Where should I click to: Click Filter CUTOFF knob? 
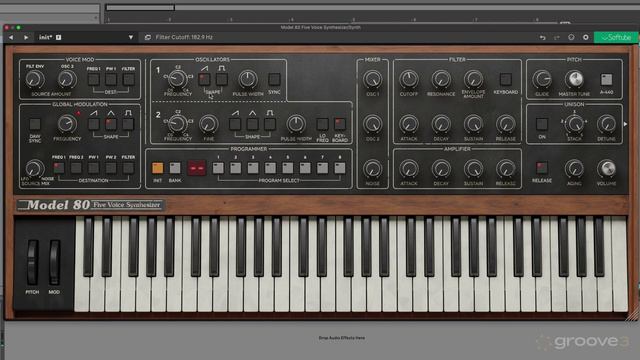coord(409,79)
